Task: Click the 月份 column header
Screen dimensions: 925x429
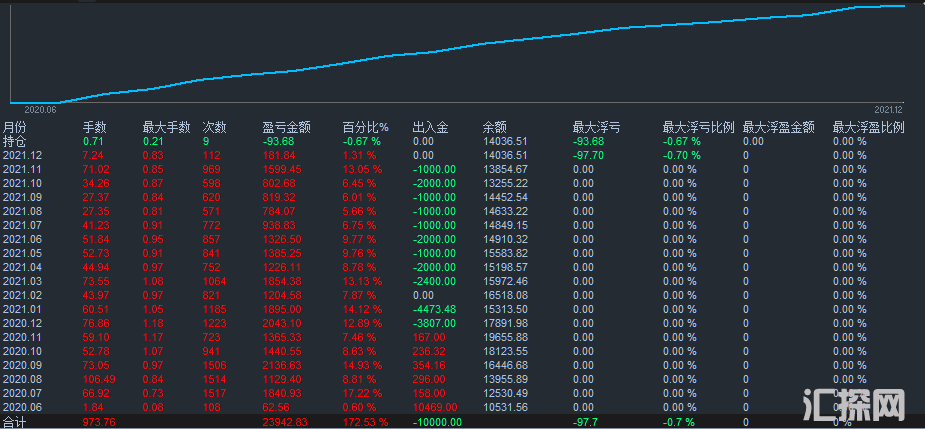Action: (x=14, y=127)
